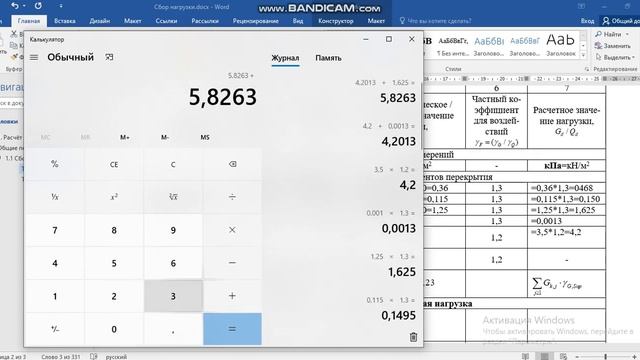Click Word zoom slider in status bar
This screenshot has height=360, width=640.
click(606, 357)
